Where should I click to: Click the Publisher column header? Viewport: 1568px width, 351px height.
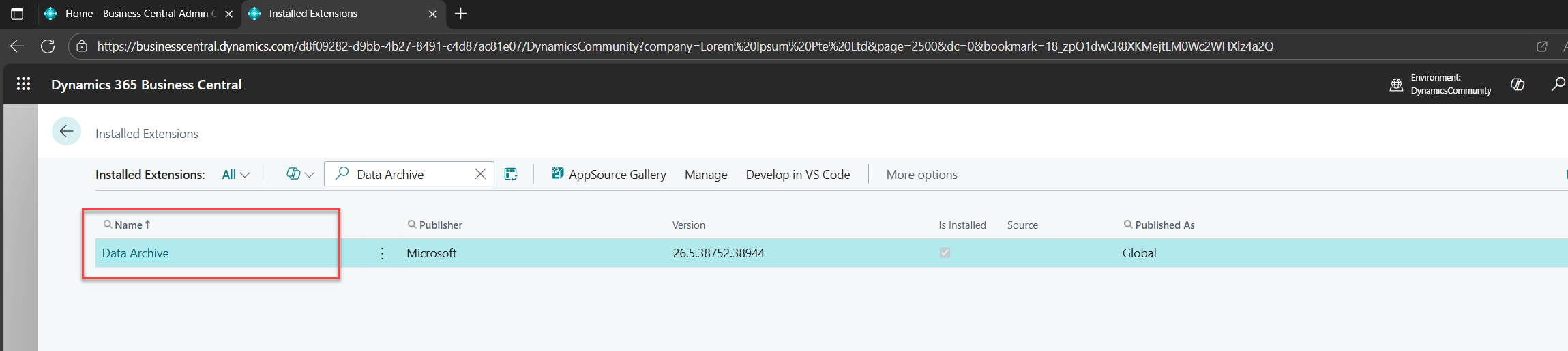click(440, 225)
